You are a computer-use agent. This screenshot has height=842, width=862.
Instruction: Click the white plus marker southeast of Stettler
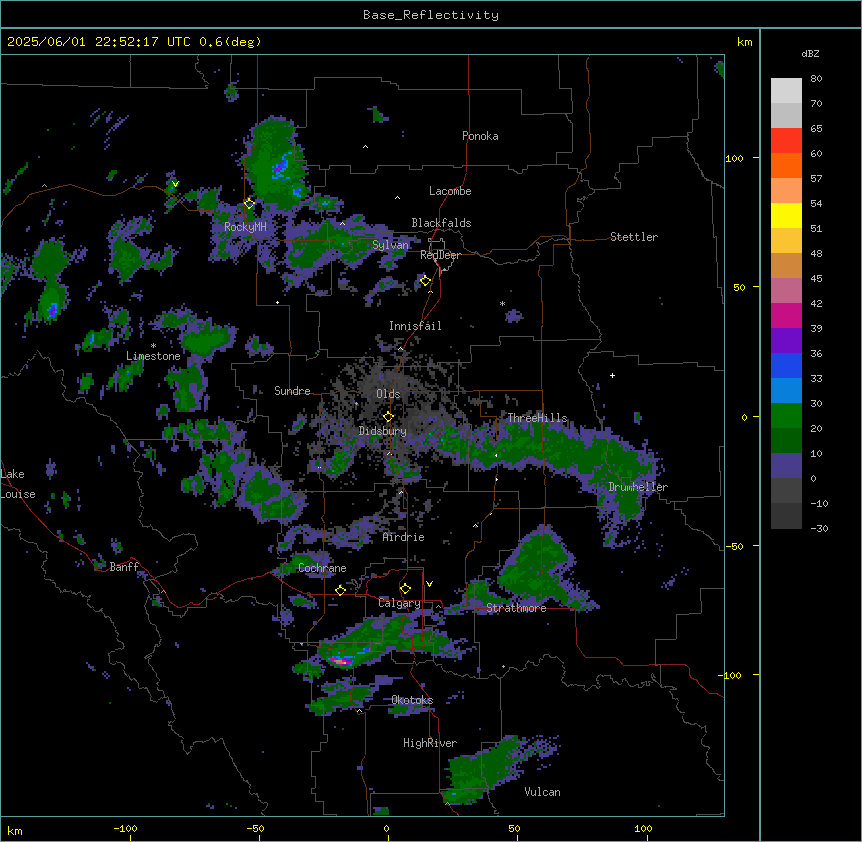coord(612,375)
